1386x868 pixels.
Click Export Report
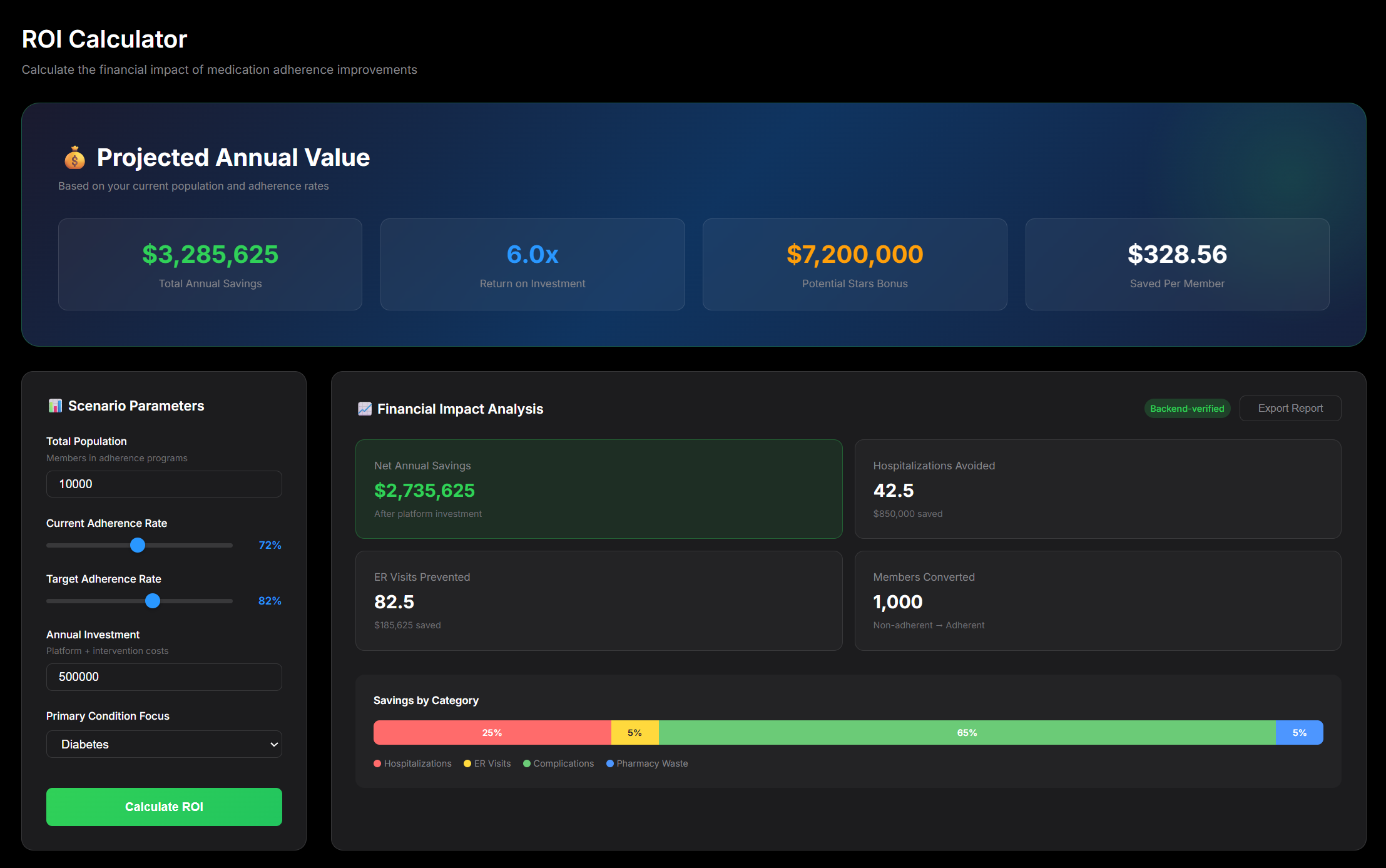(x=1290, y=408)
